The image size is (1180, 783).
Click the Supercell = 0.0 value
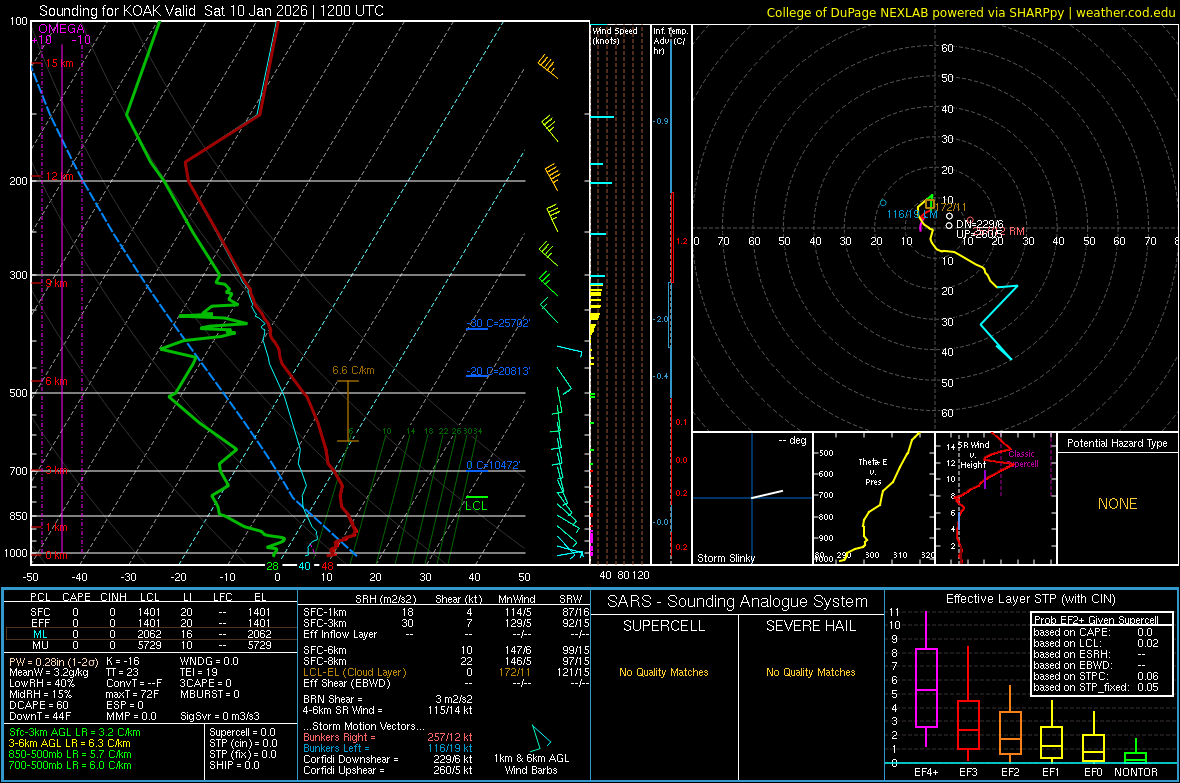coord(242,732)
